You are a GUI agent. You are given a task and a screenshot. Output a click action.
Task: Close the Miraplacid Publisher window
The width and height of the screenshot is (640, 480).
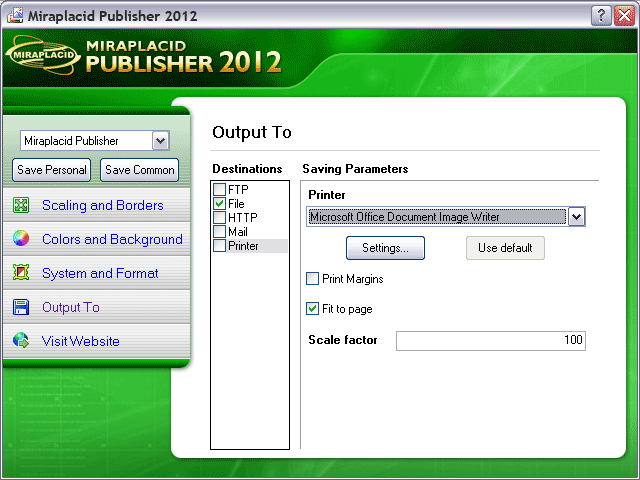(x=624, y=16)
